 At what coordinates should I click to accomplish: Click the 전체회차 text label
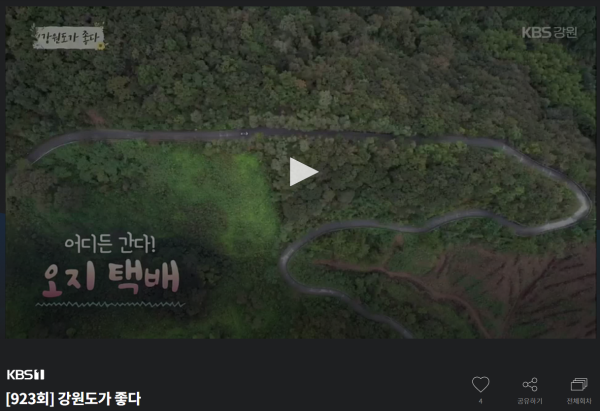pyautogui.click(x=579, y=401)
